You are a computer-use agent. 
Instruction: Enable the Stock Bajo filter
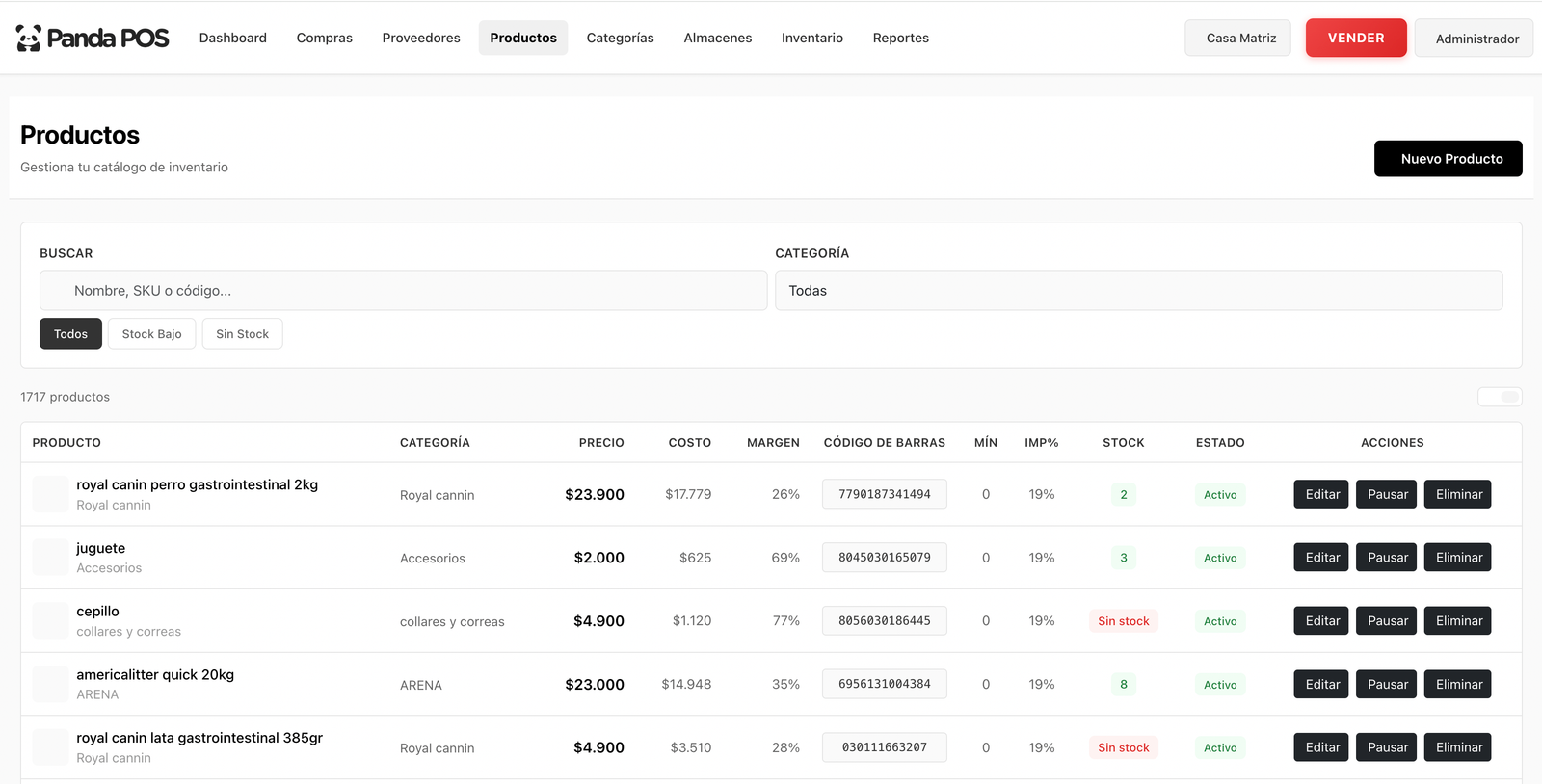(151, 334)
